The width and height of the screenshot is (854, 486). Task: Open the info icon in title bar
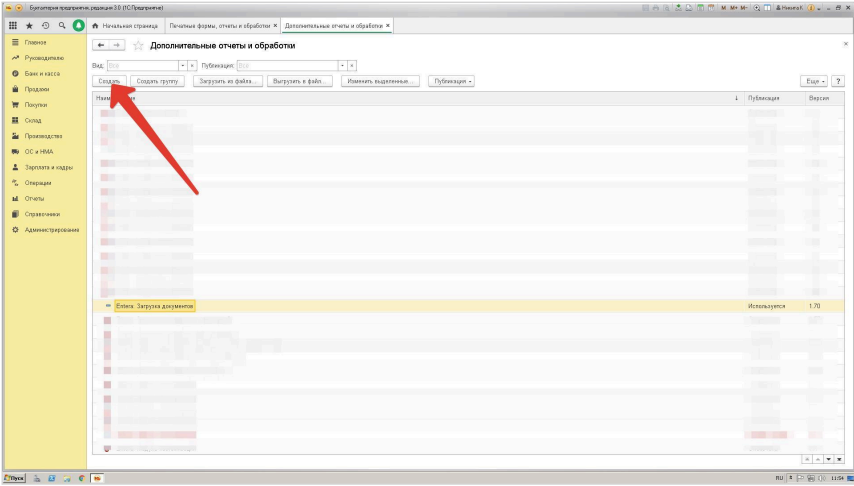point(811,8)
